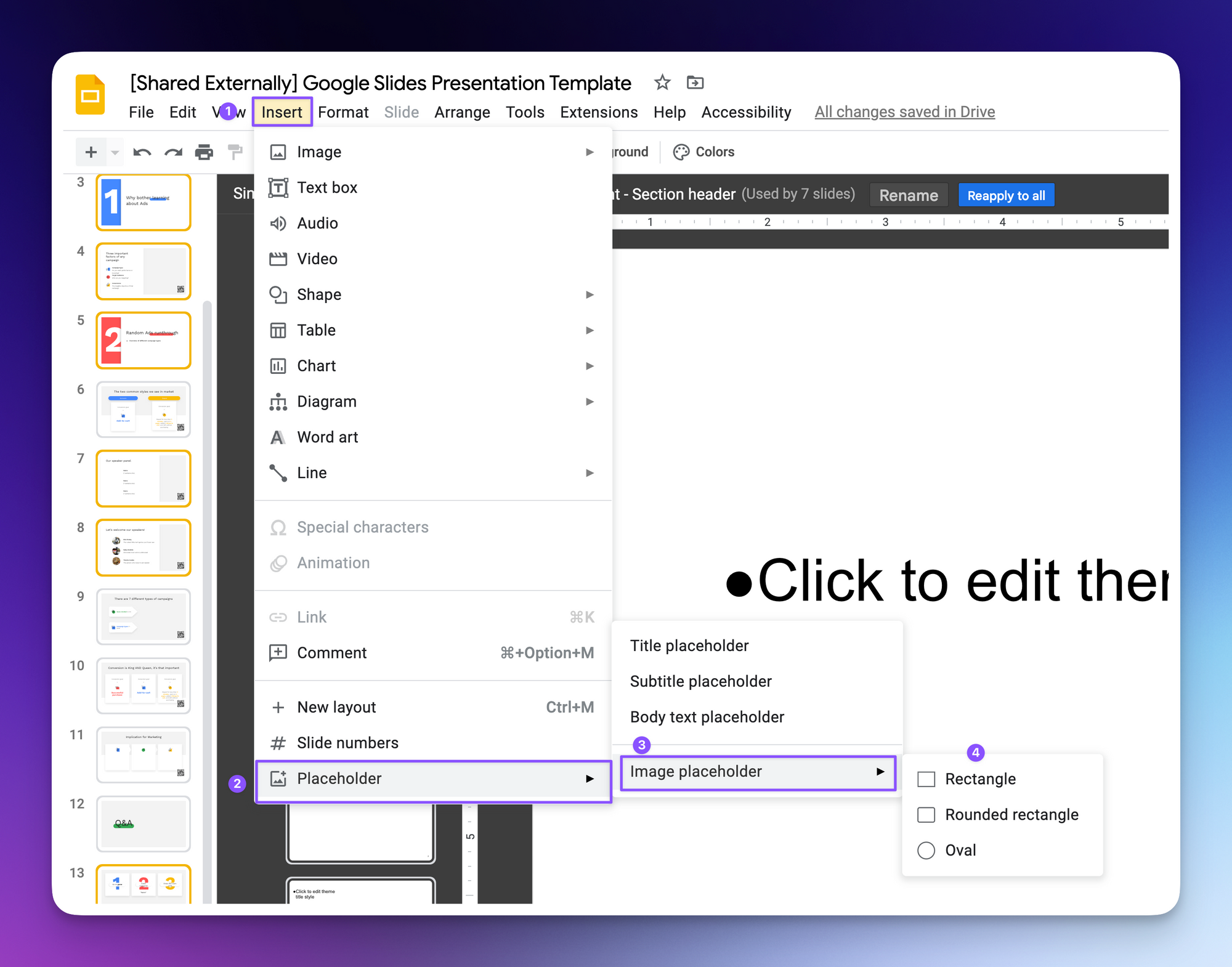The height and width of the screenshot is (967, 1232).
Task: Choose the Rectangle image placeholder option
Action: 979,779
